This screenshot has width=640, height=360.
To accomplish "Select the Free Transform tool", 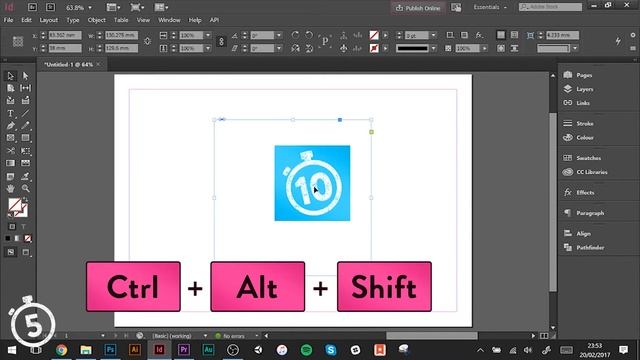I will (25, 151).
